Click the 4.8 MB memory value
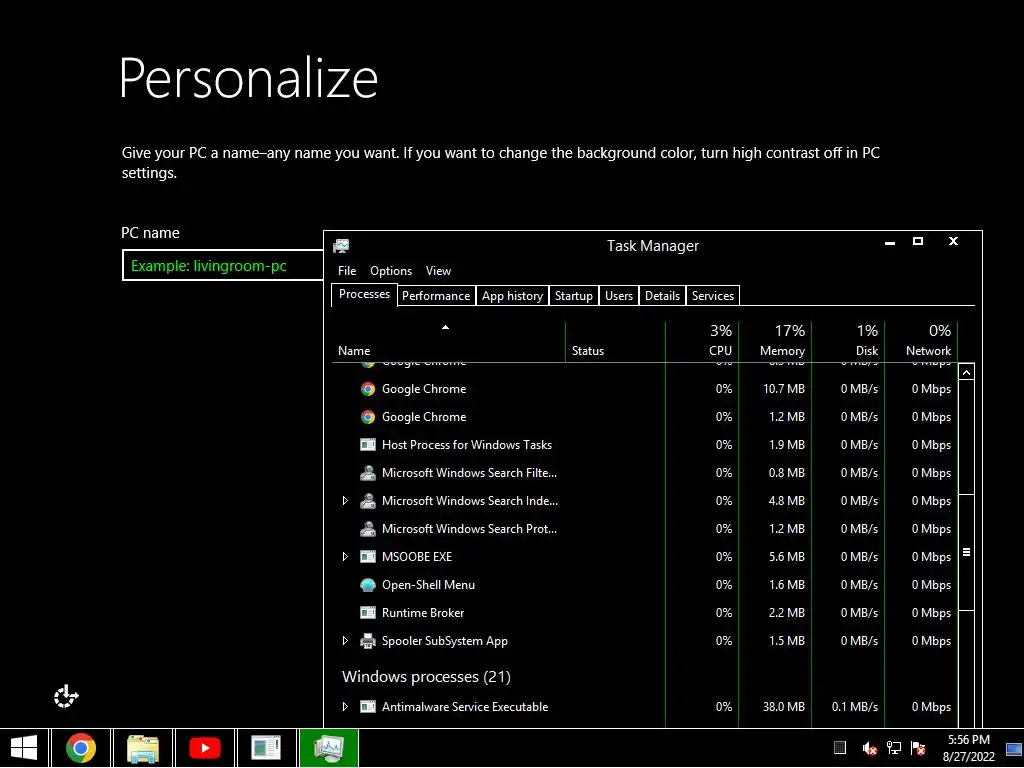 786,501
